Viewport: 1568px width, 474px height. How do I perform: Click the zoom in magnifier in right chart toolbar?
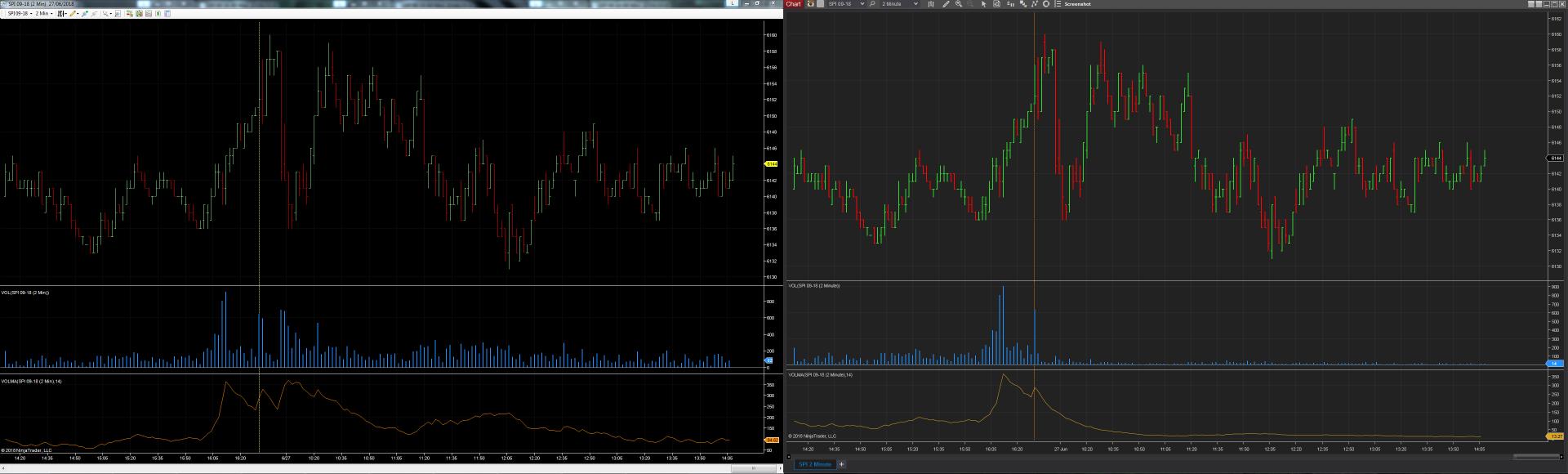pos(959,4)
